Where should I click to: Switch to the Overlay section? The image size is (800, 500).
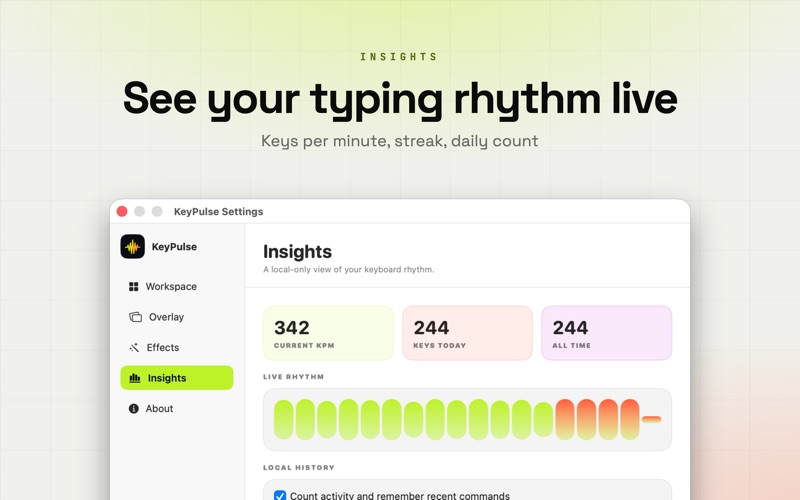[x=177, y=317]
